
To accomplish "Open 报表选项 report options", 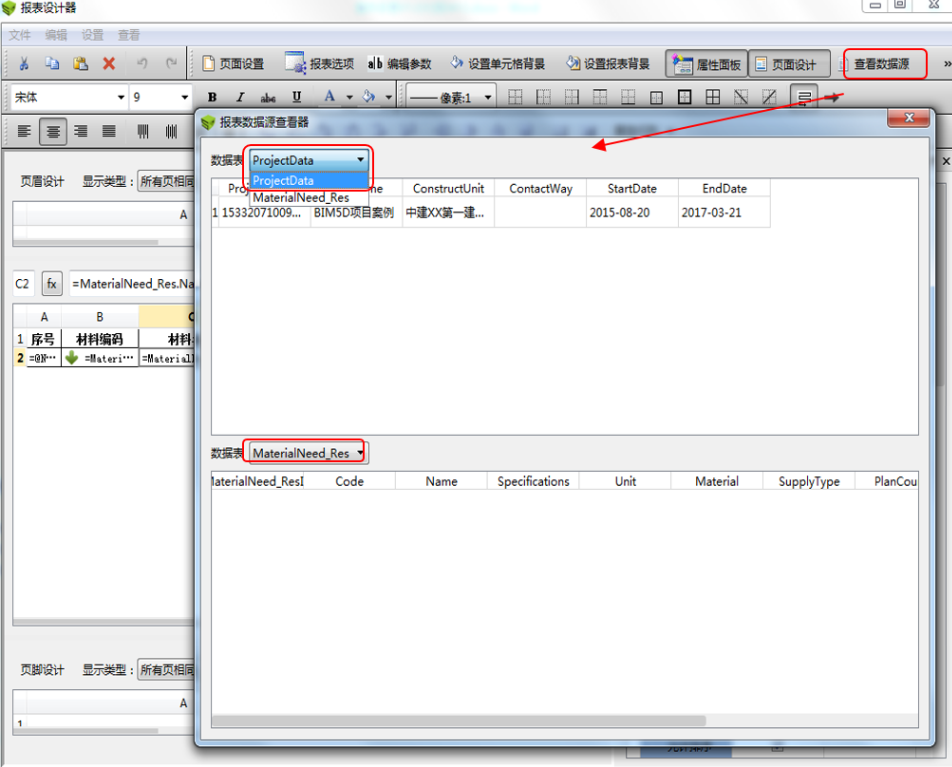I will click(x=319, y=64).
